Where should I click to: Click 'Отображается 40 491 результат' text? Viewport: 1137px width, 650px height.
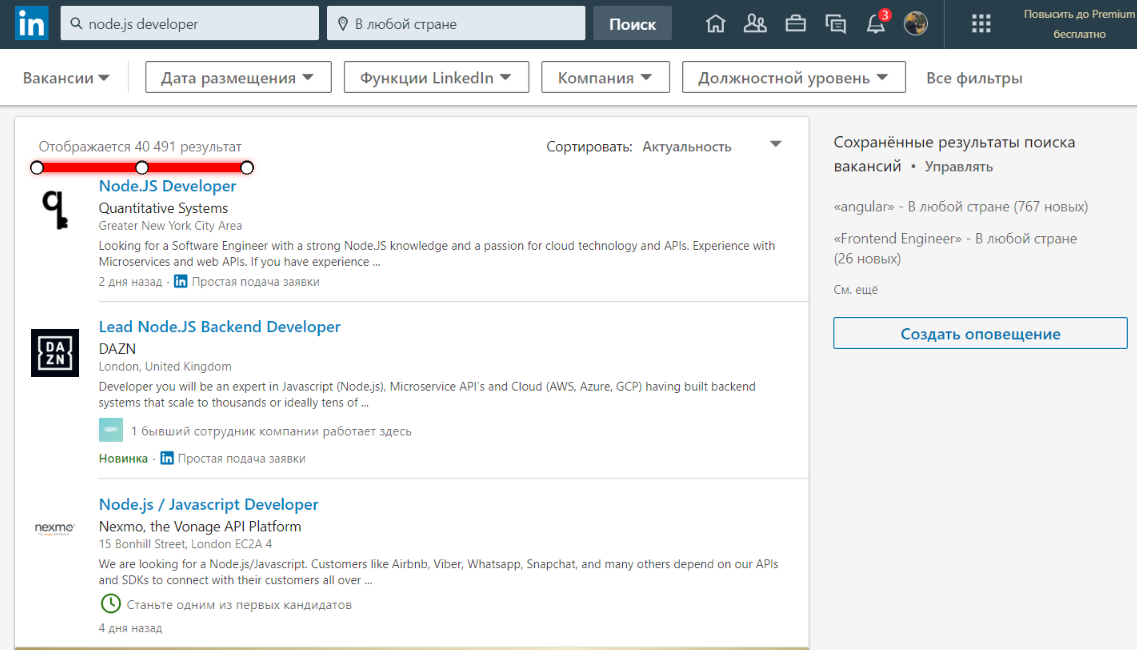coord(140,147)
